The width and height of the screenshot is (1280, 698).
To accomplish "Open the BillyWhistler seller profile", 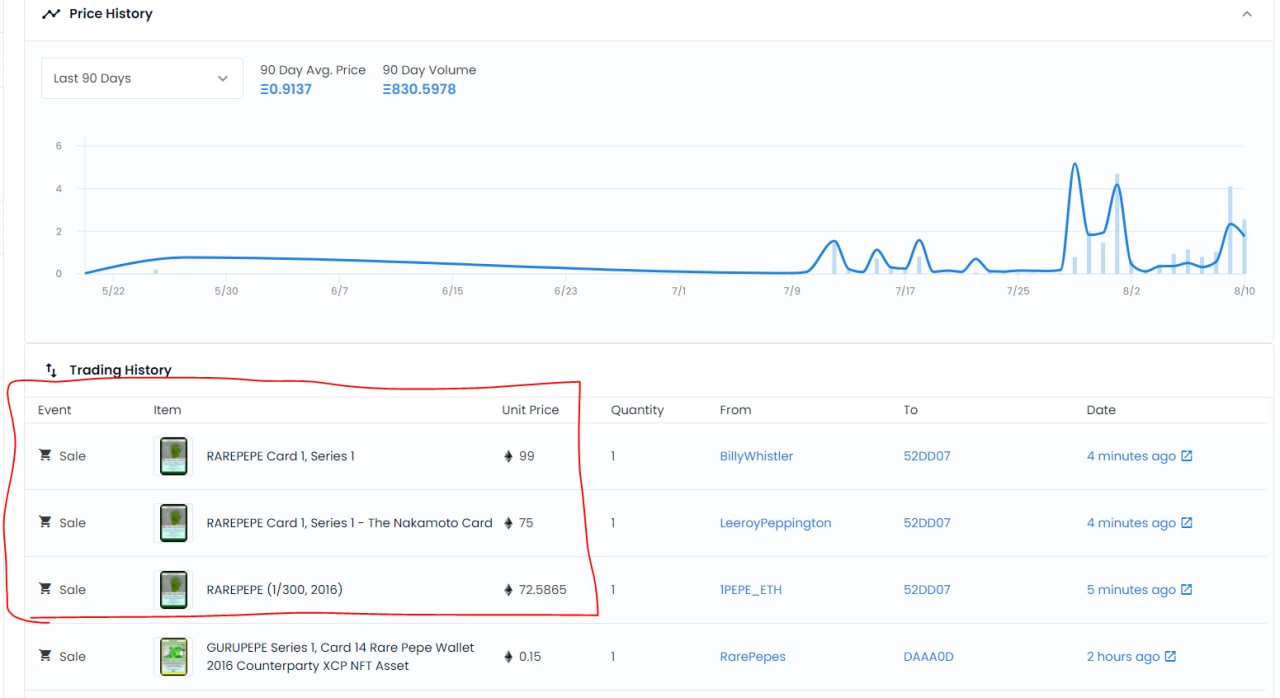I will tap(756, 456).
